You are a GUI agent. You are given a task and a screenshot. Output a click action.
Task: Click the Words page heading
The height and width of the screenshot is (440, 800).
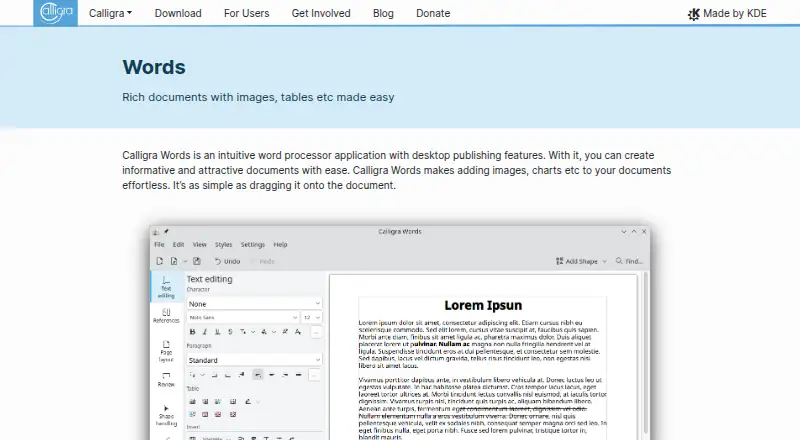pyautogui.click(x=154, y=67)
